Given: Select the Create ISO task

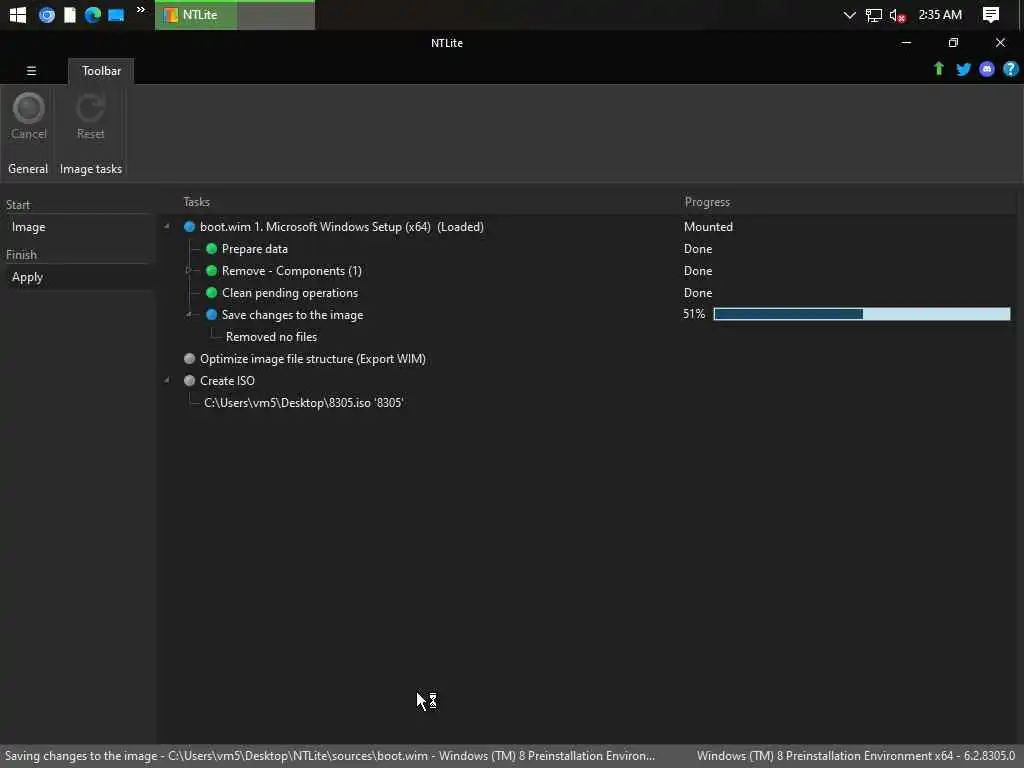Looking at the screenshot, I should click(227, 380).
